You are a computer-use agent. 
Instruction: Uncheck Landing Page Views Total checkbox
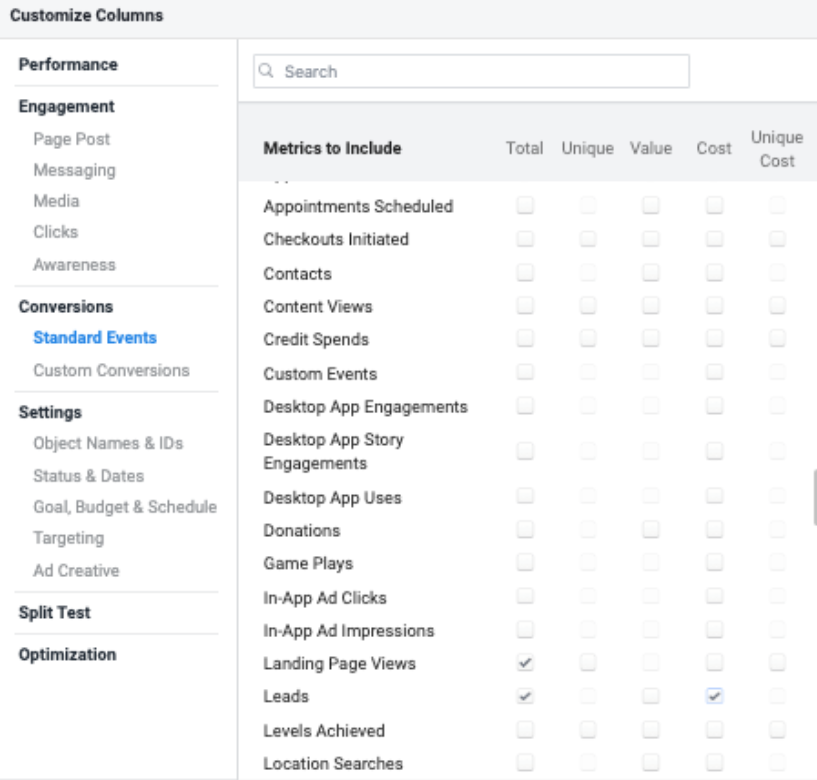tap(525, 663)
